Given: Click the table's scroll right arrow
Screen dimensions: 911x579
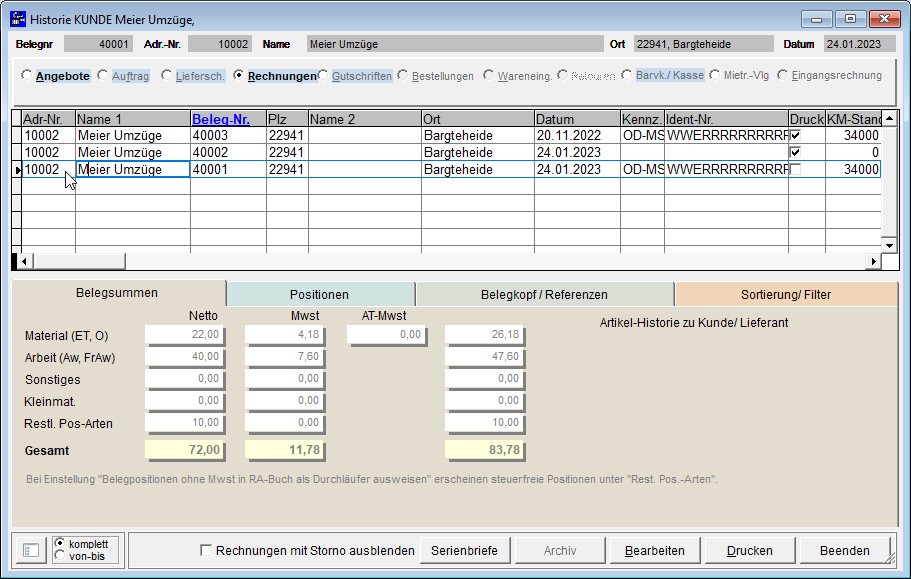Looking at the screenshot, I should click(x=873, y=261).
